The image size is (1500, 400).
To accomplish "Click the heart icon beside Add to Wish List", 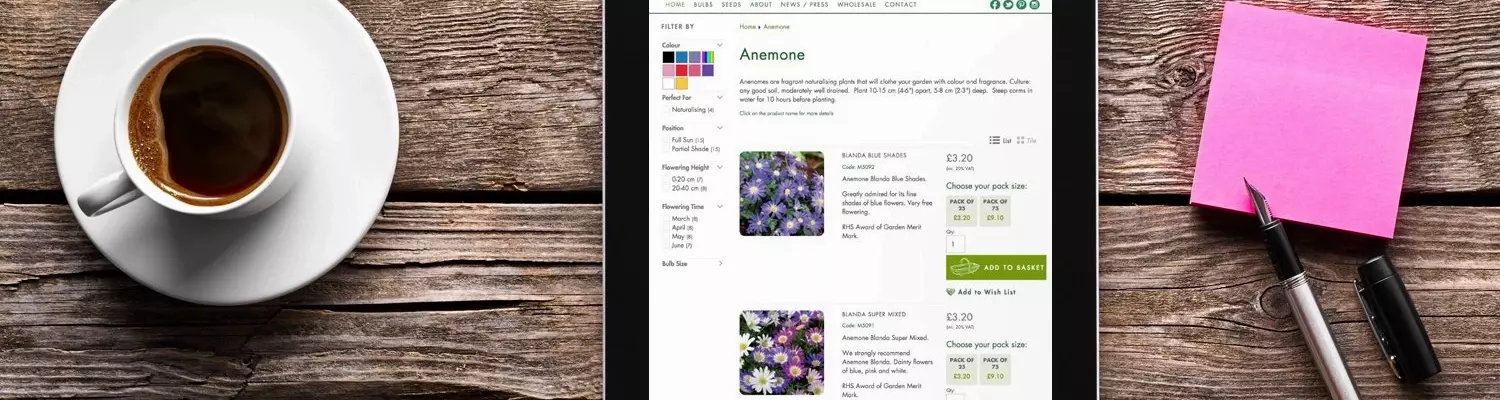I will coord(950,292).
